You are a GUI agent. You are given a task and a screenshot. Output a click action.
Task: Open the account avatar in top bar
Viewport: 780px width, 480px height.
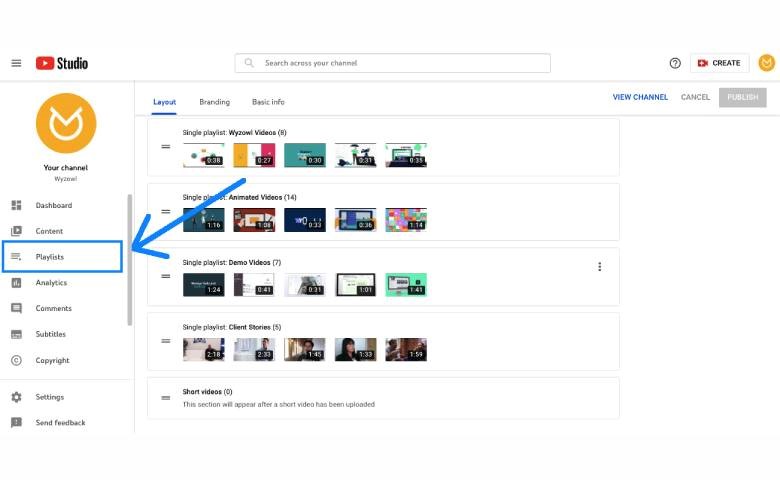pyautogui.click(x=766, y=63)
